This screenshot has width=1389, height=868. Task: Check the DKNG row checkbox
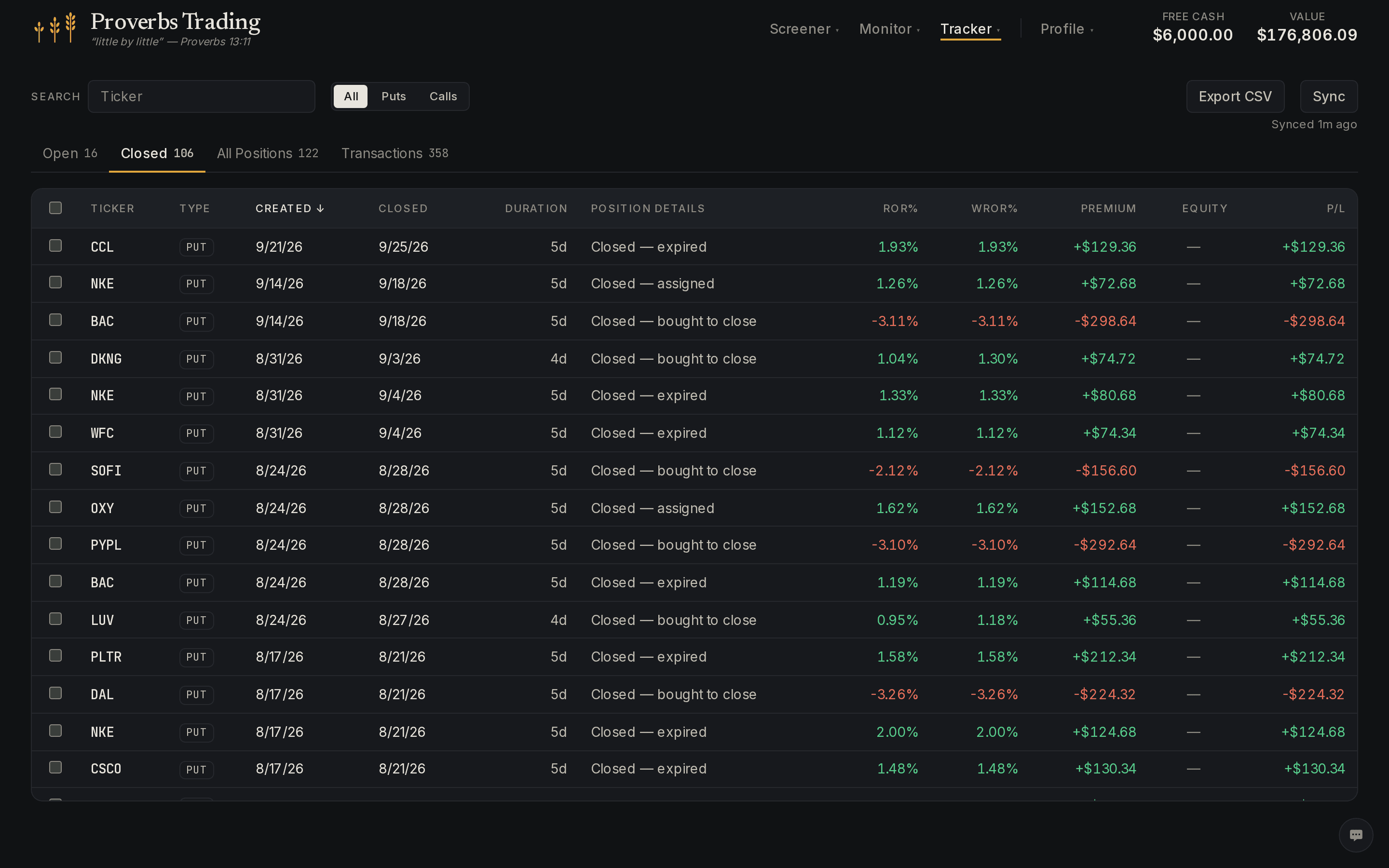[55, 358]
